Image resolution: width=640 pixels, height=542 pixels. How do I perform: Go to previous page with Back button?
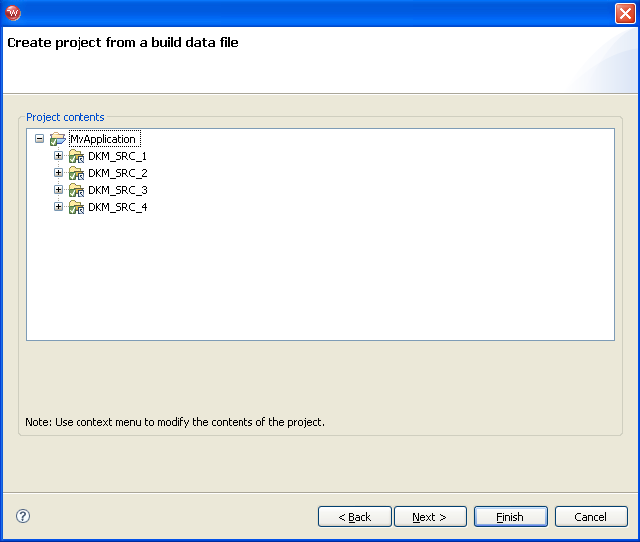355,517
